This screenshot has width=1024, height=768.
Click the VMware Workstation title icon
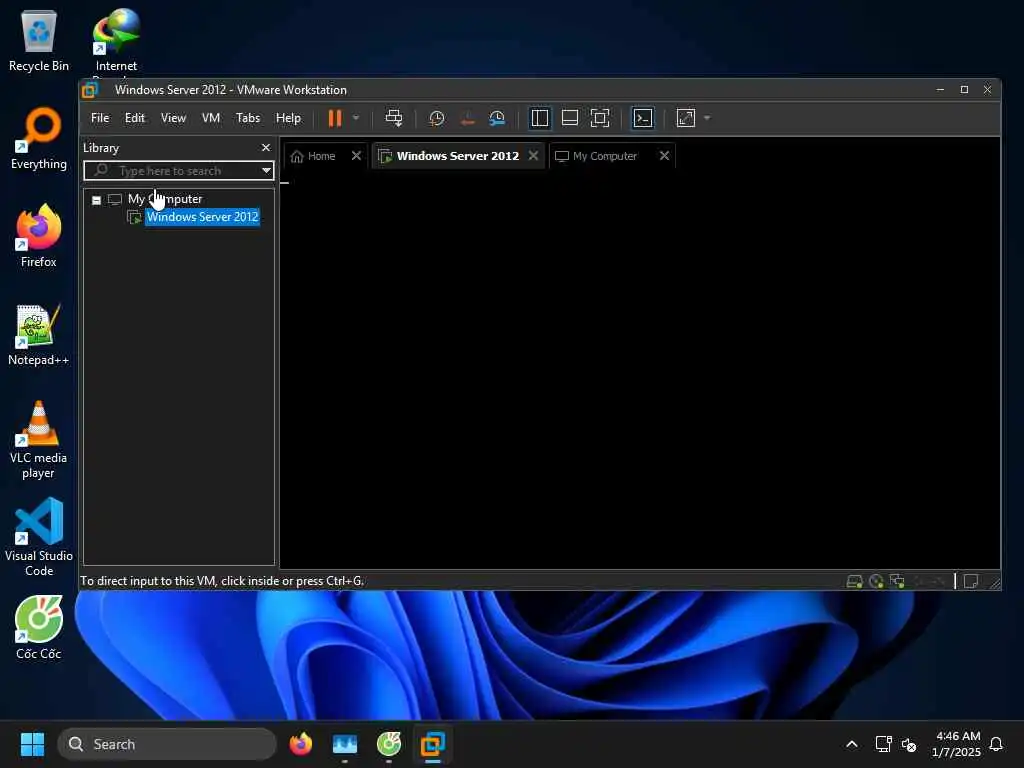[90, 90]
